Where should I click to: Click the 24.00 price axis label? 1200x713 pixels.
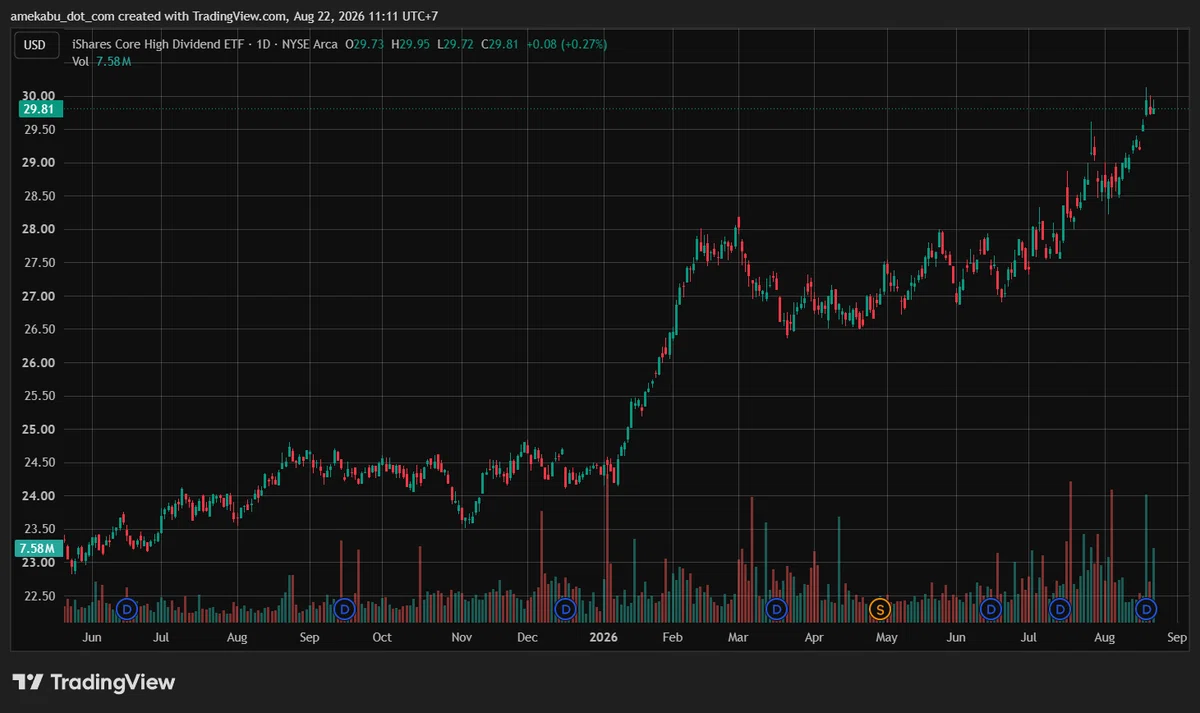pyautogui.click(x=39, y=497)
